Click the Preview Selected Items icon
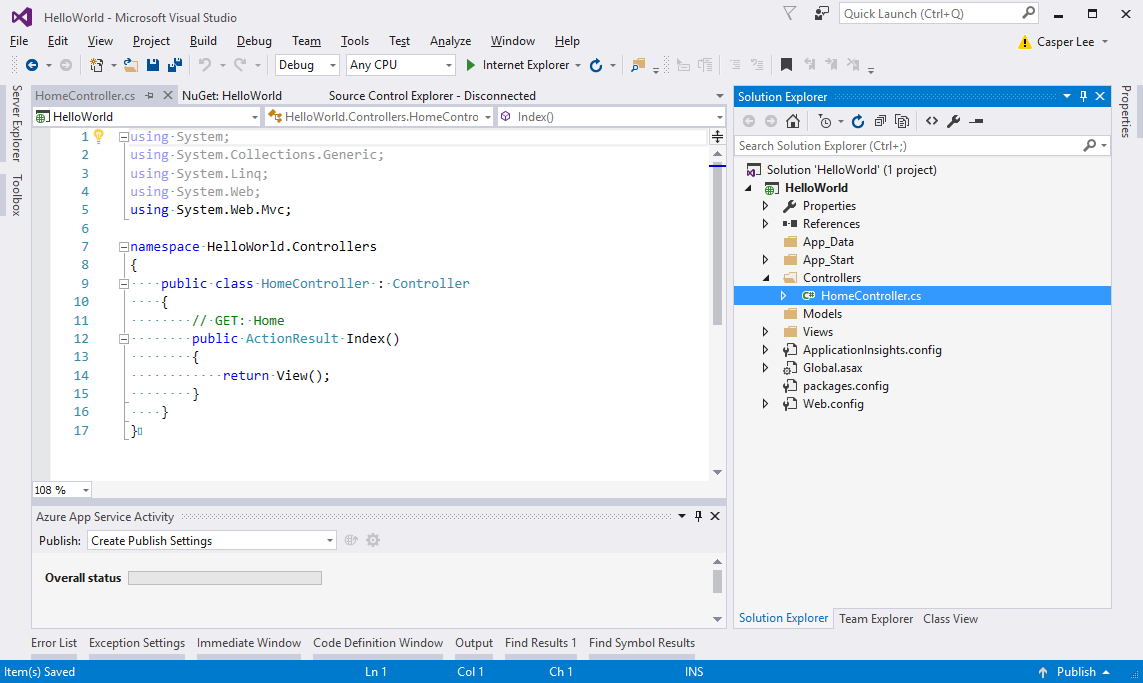Image resolution: width=1143 pixels, height=683 pixels. point(976,121)
